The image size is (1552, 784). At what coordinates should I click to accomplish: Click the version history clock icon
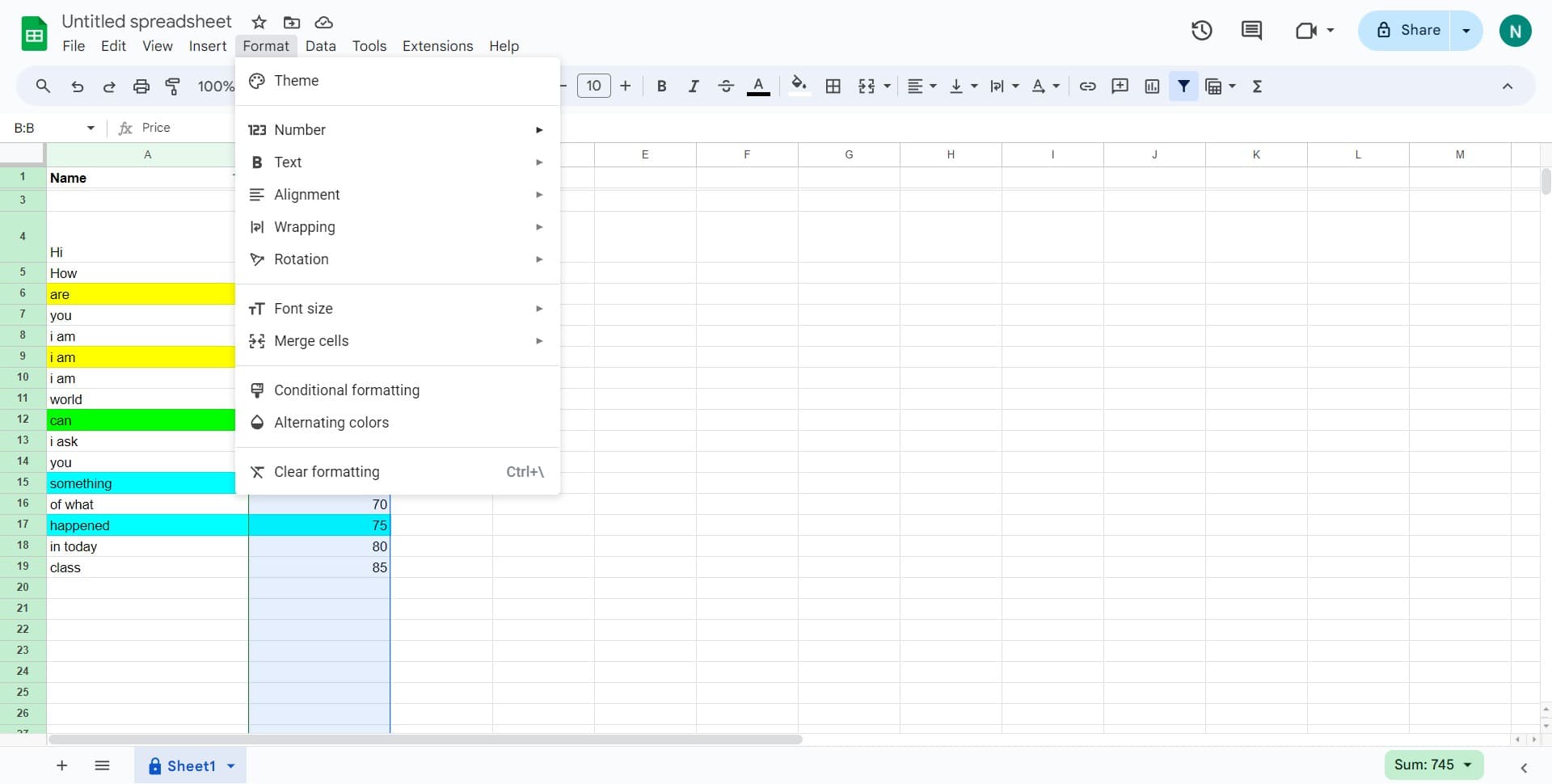pyautogui.click(x=1201, y=31)
